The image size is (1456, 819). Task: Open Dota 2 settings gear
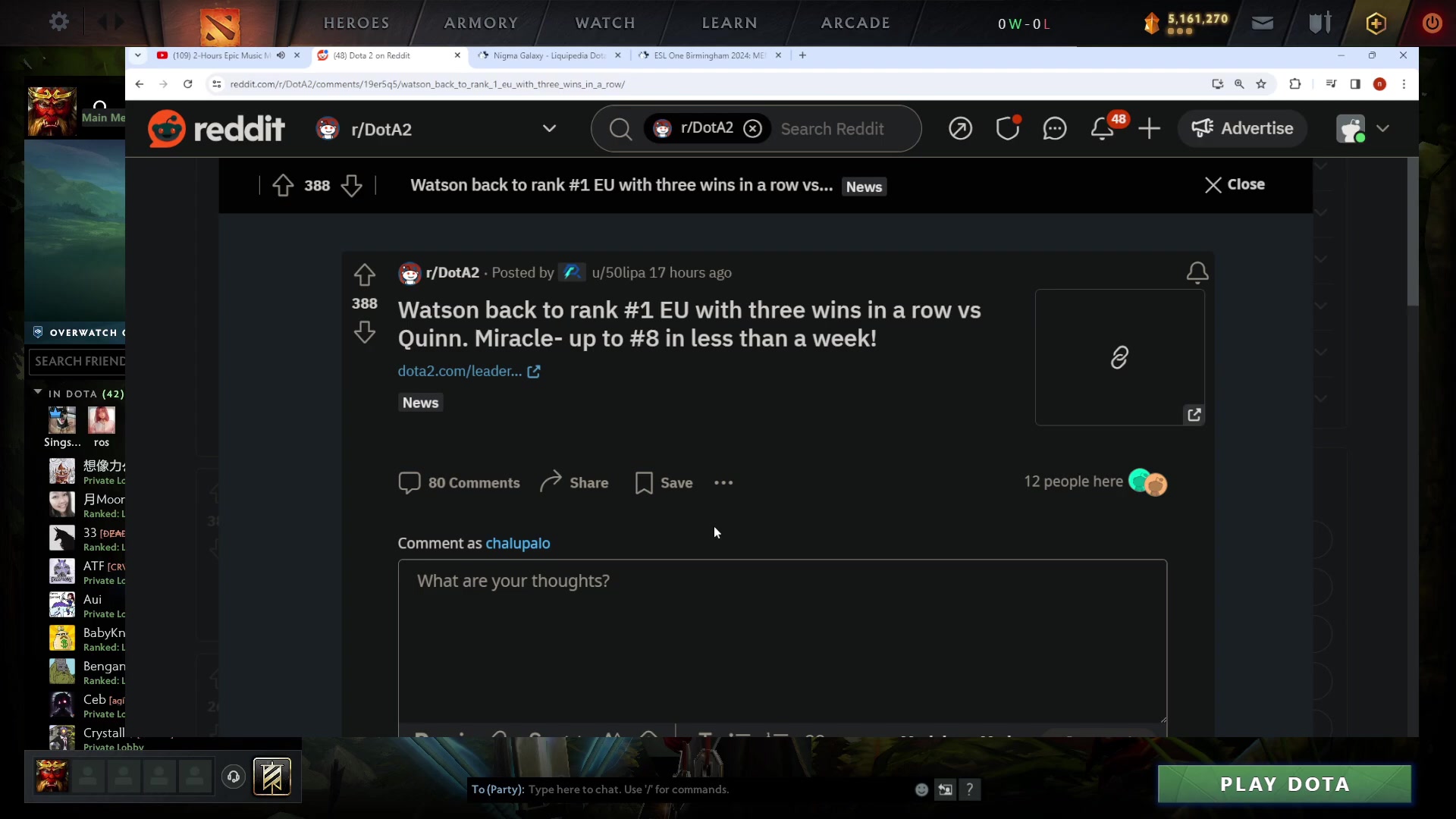[x=58, y=23]
